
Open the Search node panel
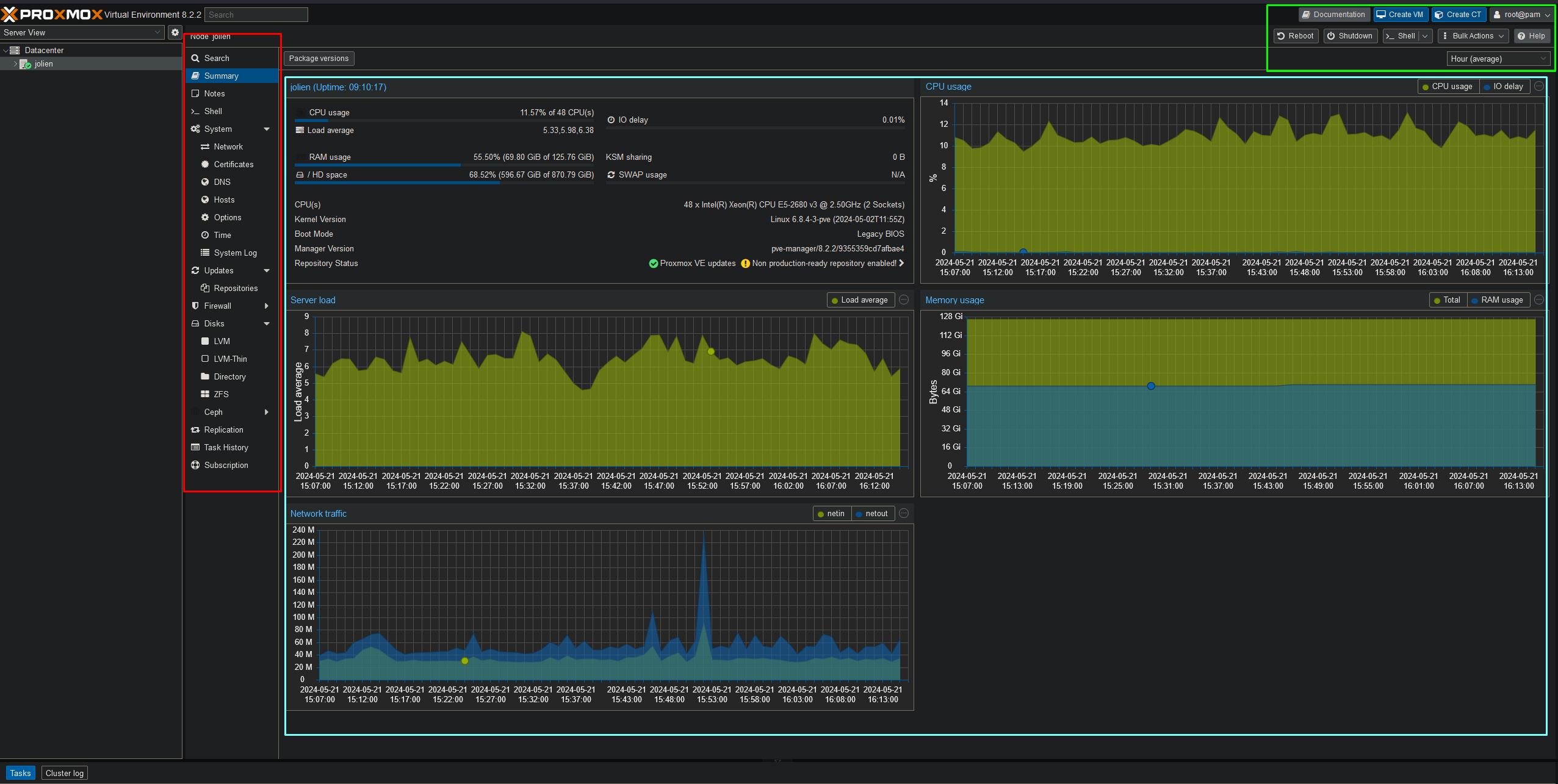coord(232,58)
